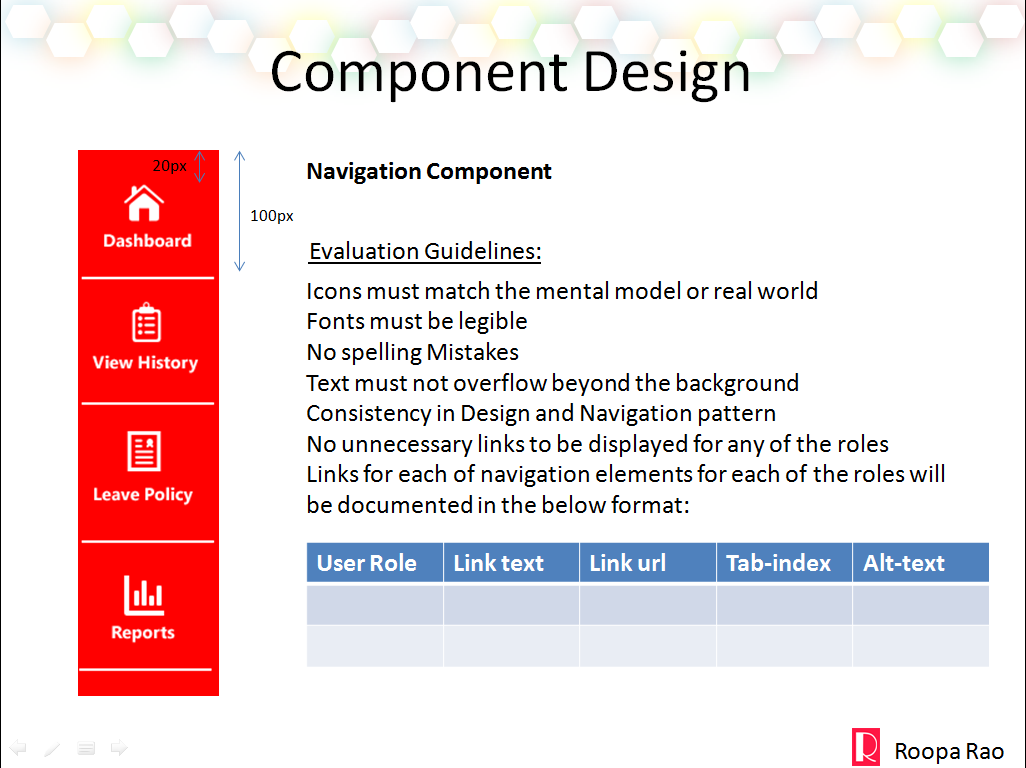The width and height of the screenshot is (1026, 768).
Task: Click the View History clipboard icon
Action: pos(147,322)
